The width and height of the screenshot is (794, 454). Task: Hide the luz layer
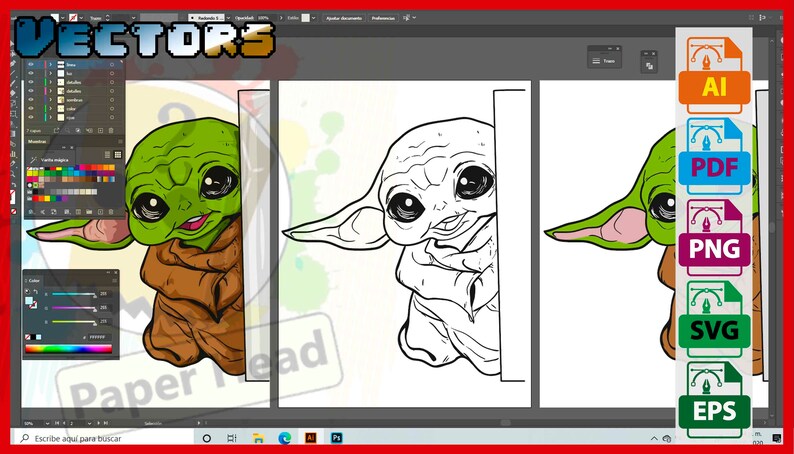tap(31, 73)
